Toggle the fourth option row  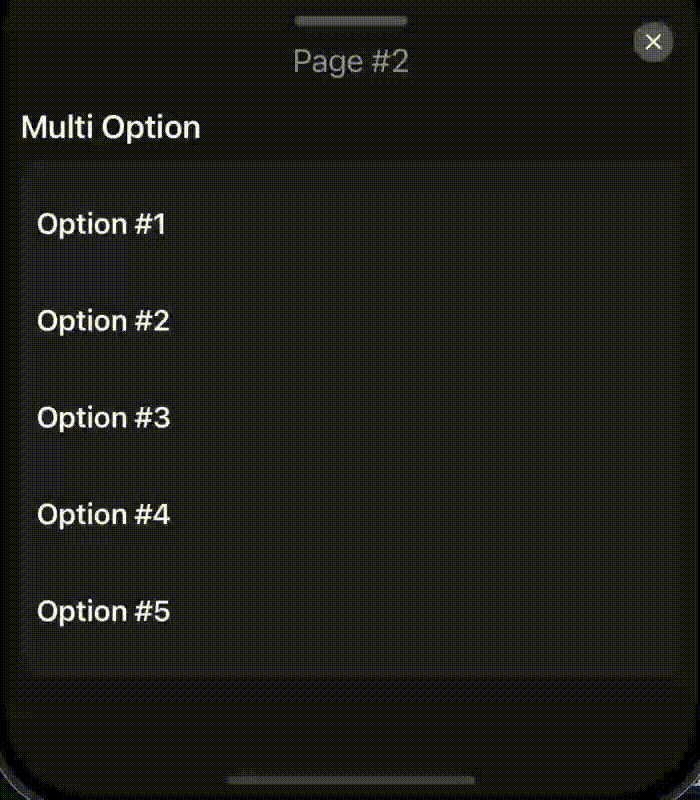coord(103,514)
